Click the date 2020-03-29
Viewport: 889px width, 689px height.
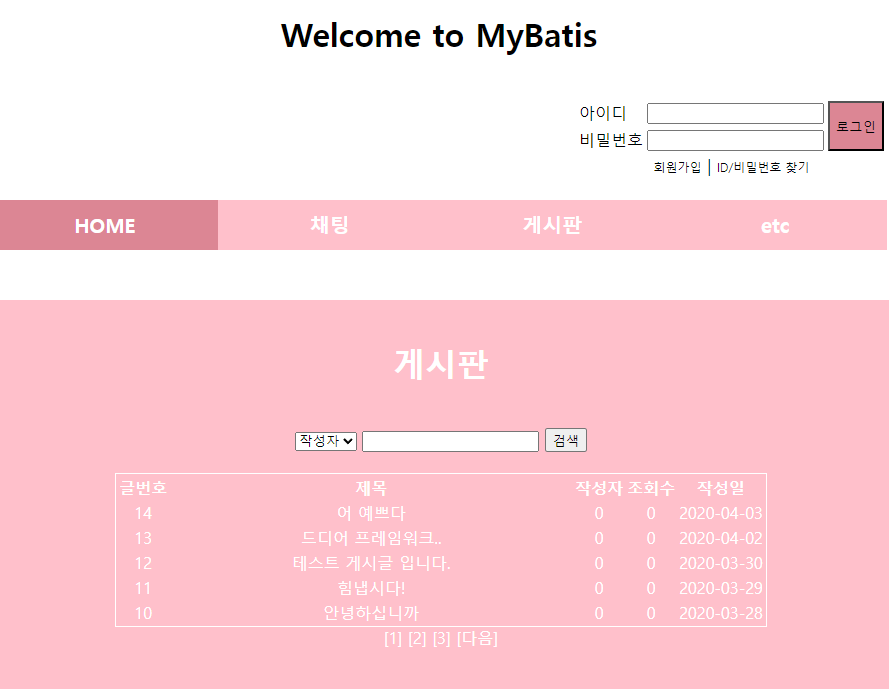pyautogui.click(x=721, y=588)
